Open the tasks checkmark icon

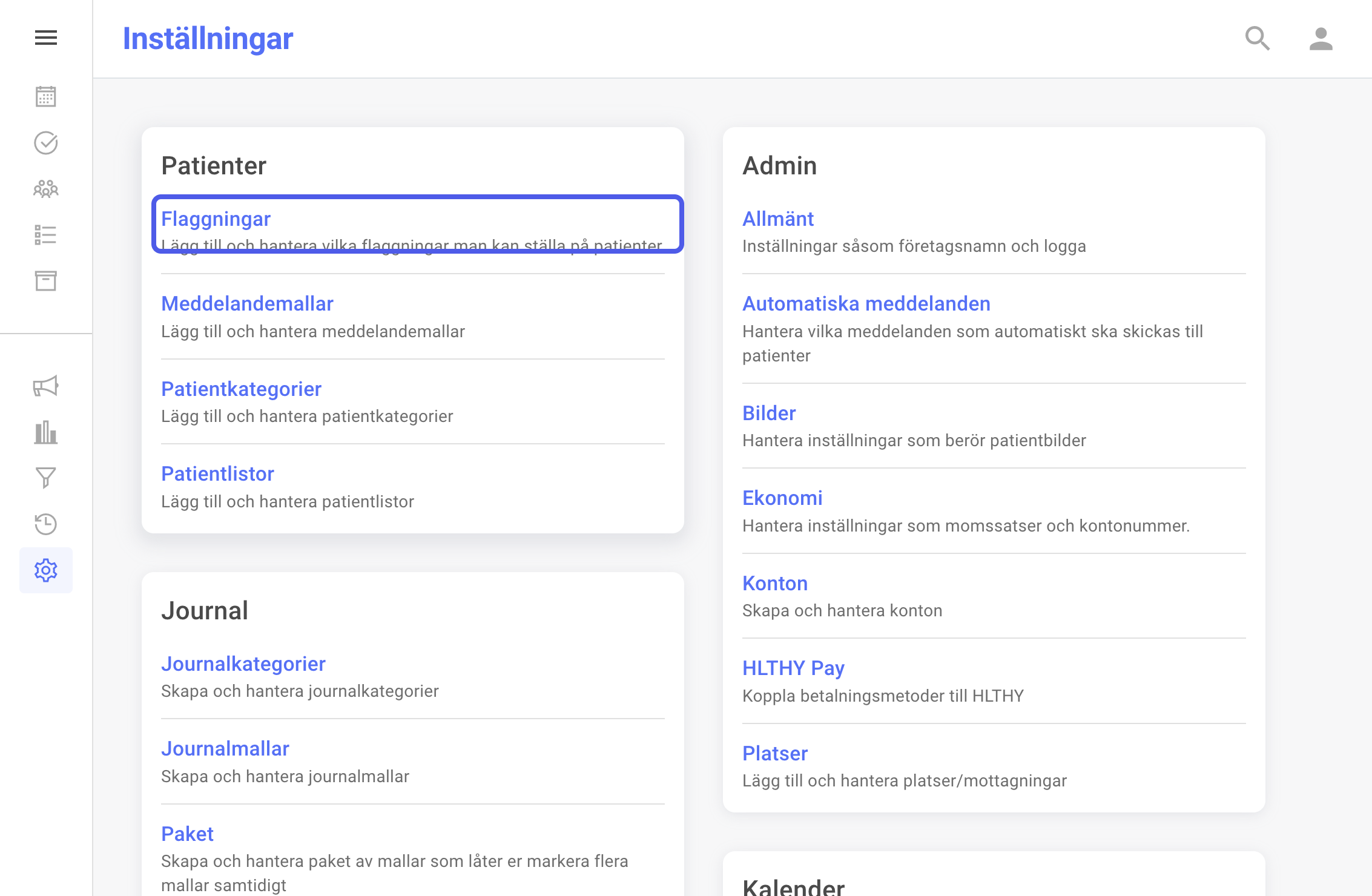(x=46, y=143)
